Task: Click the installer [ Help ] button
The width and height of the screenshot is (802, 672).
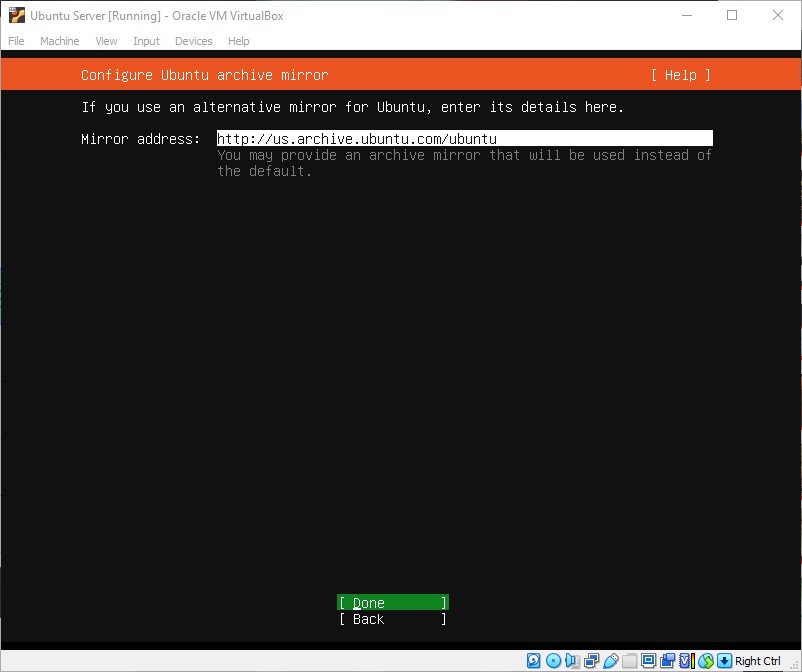Action: (681, 75)
